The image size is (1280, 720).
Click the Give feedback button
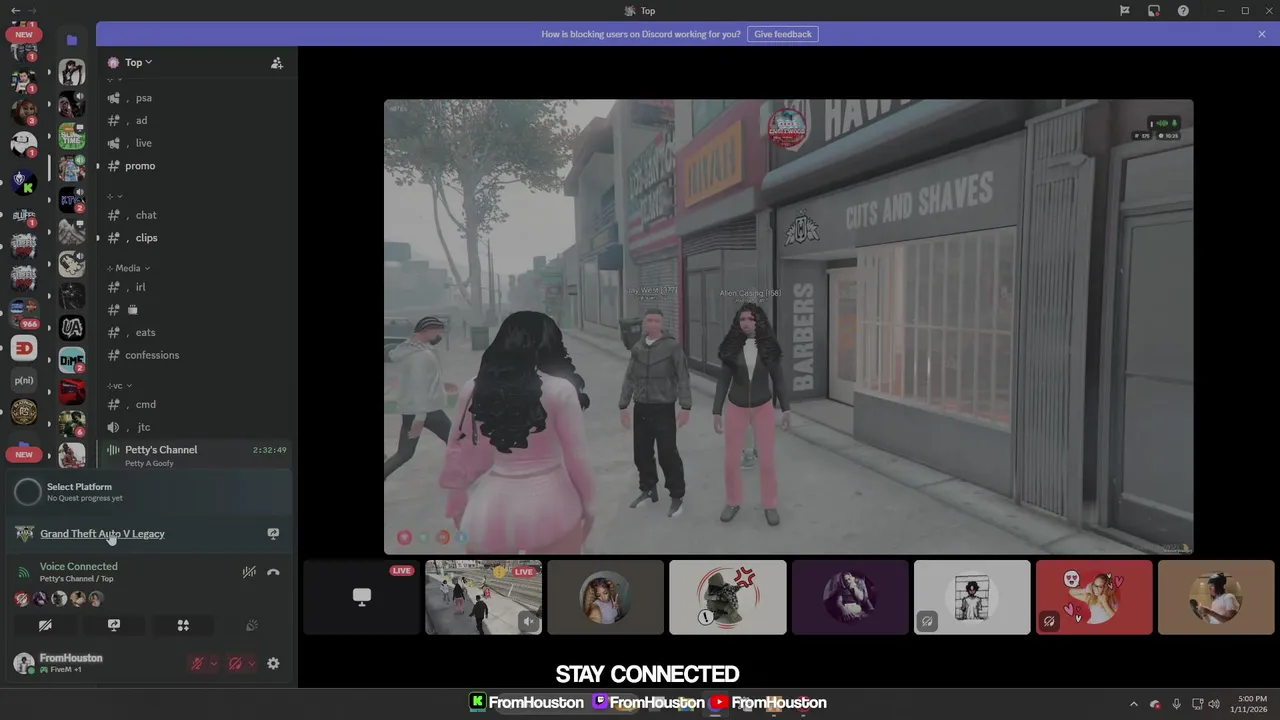point(783,34)
